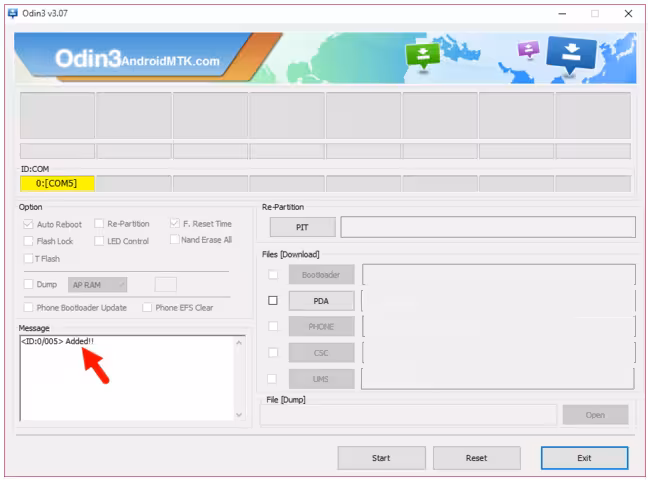Click the Reset button
The image size is (648, 480).
[476, 458]
